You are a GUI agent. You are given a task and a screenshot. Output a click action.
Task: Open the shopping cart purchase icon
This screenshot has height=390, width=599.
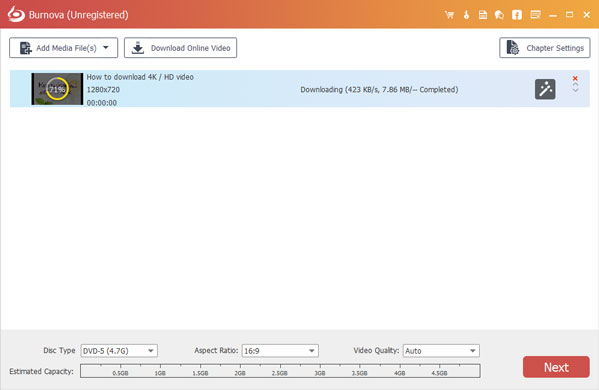(x=449, y=15)
